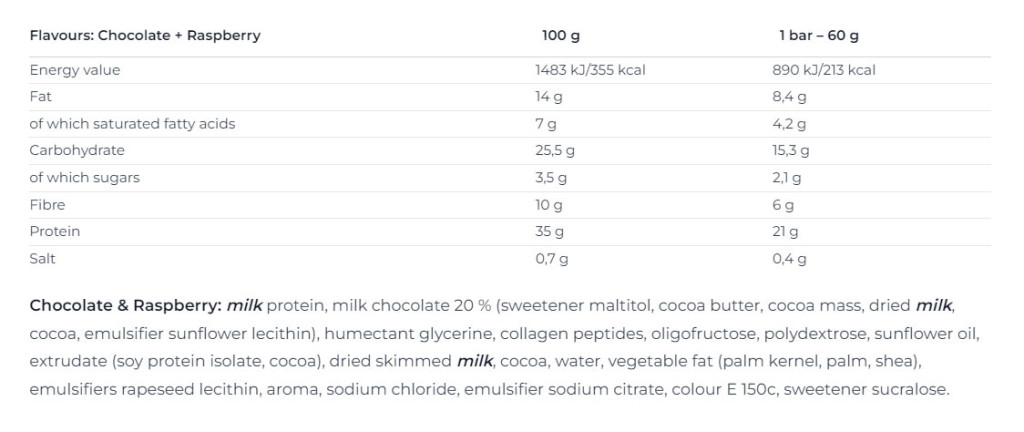The width and height of the screenshot is (1024, 432).
Task: Click the "of which sugars" row label
Action: pyautogui.click(x=85, y=177)
